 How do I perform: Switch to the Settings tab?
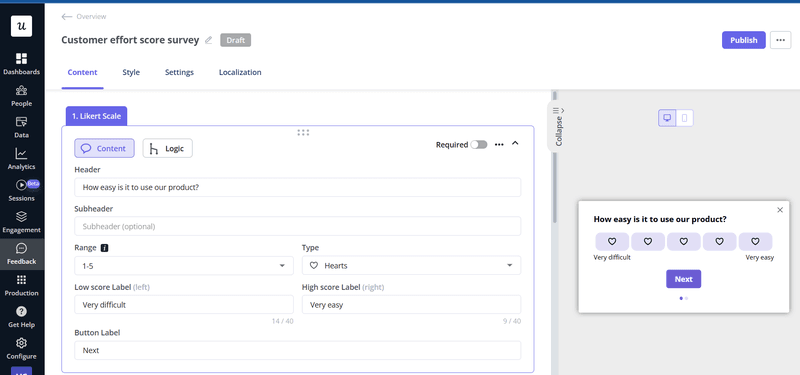click(x=179, y=72)
